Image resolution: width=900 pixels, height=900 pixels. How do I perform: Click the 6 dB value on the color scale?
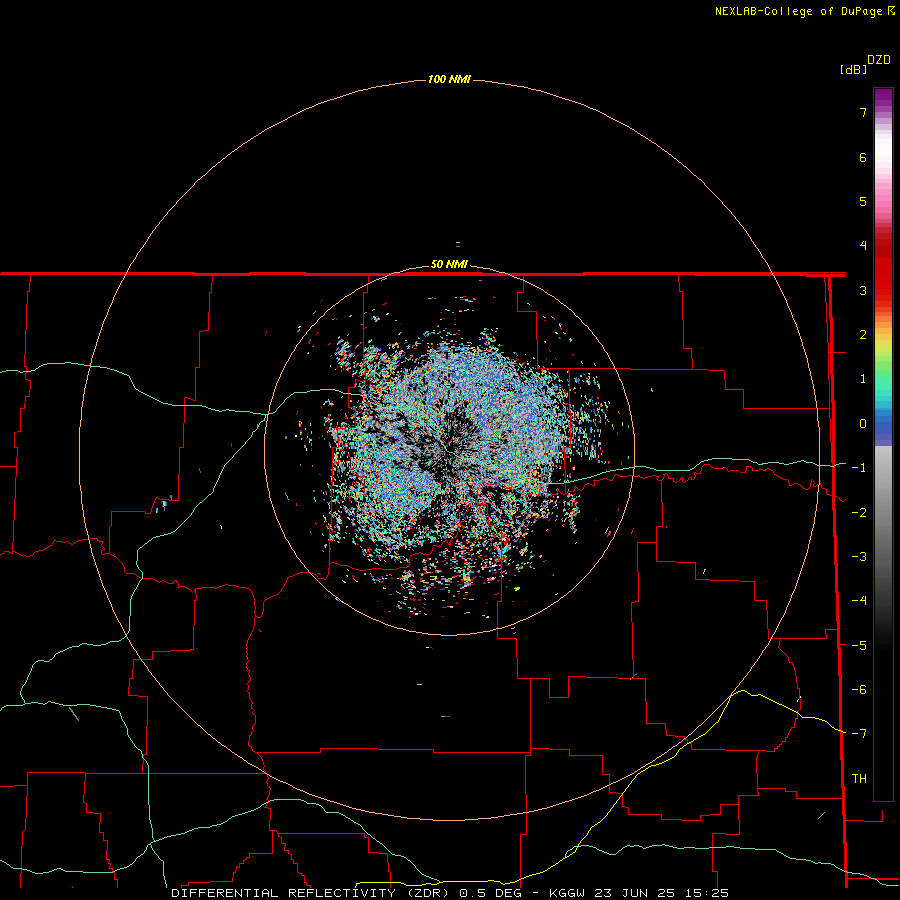pos(863,157)
